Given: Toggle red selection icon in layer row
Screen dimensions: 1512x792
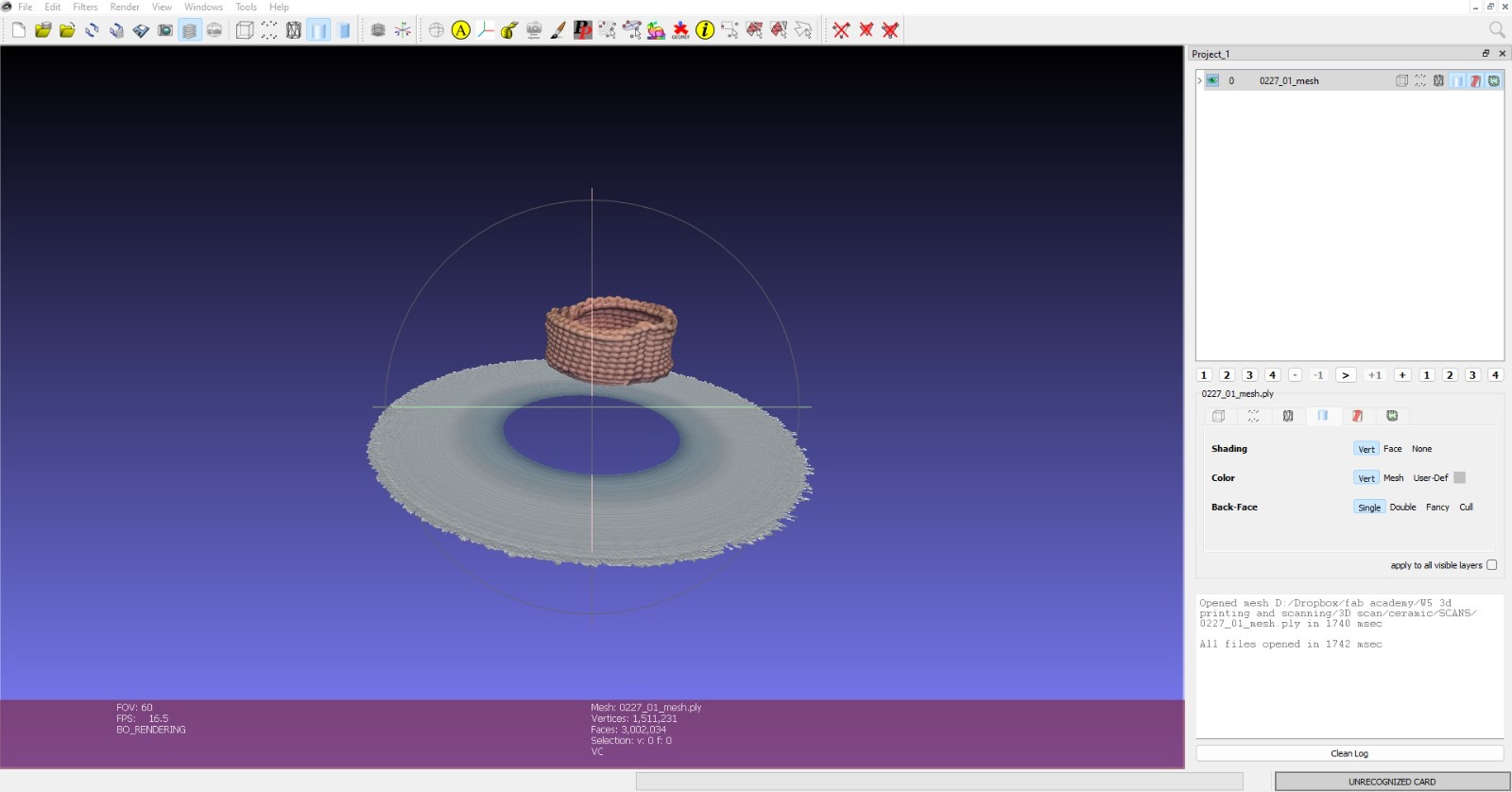Looking at the screenshot, I should click(x=1475, y=81).
